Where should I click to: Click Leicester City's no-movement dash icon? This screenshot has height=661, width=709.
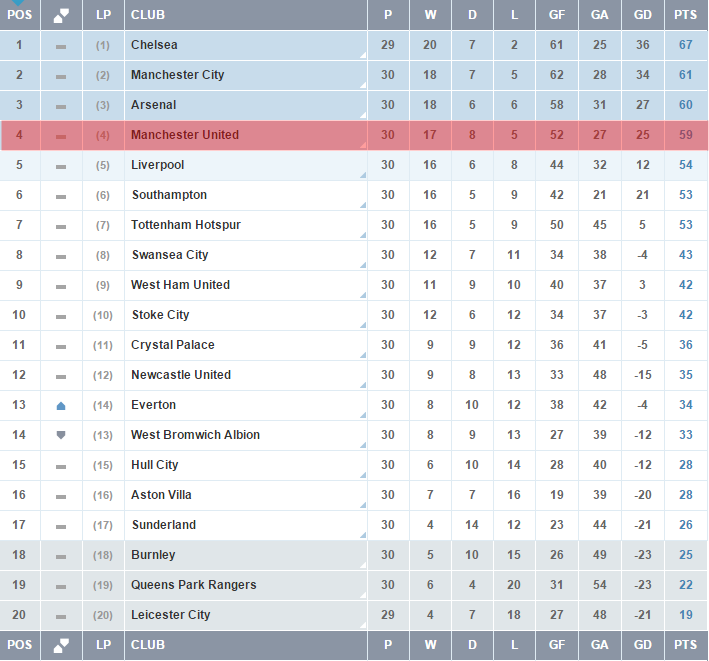(61, 616)
